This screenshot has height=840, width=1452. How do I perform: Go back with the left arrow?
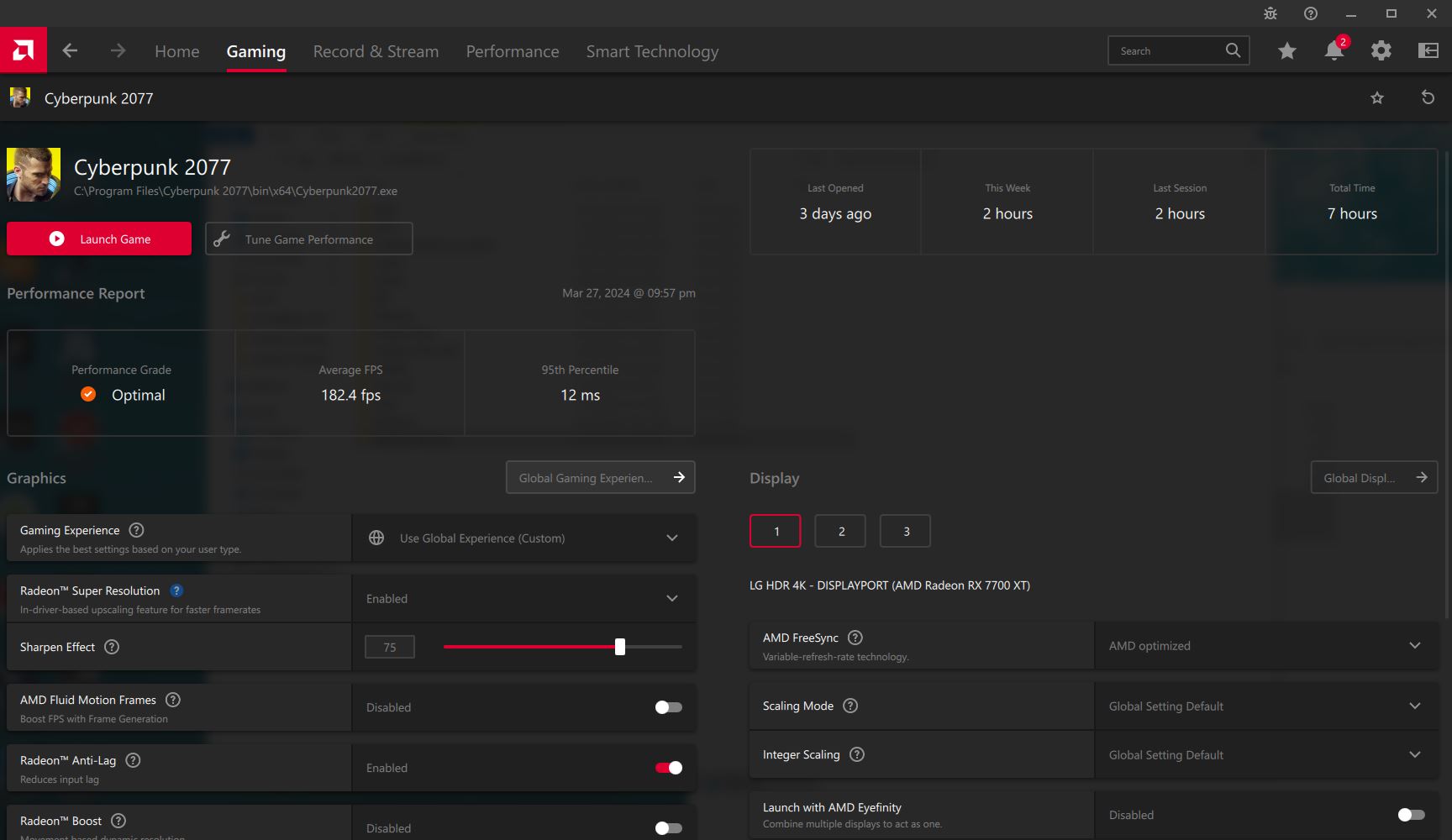pos(71,50)
